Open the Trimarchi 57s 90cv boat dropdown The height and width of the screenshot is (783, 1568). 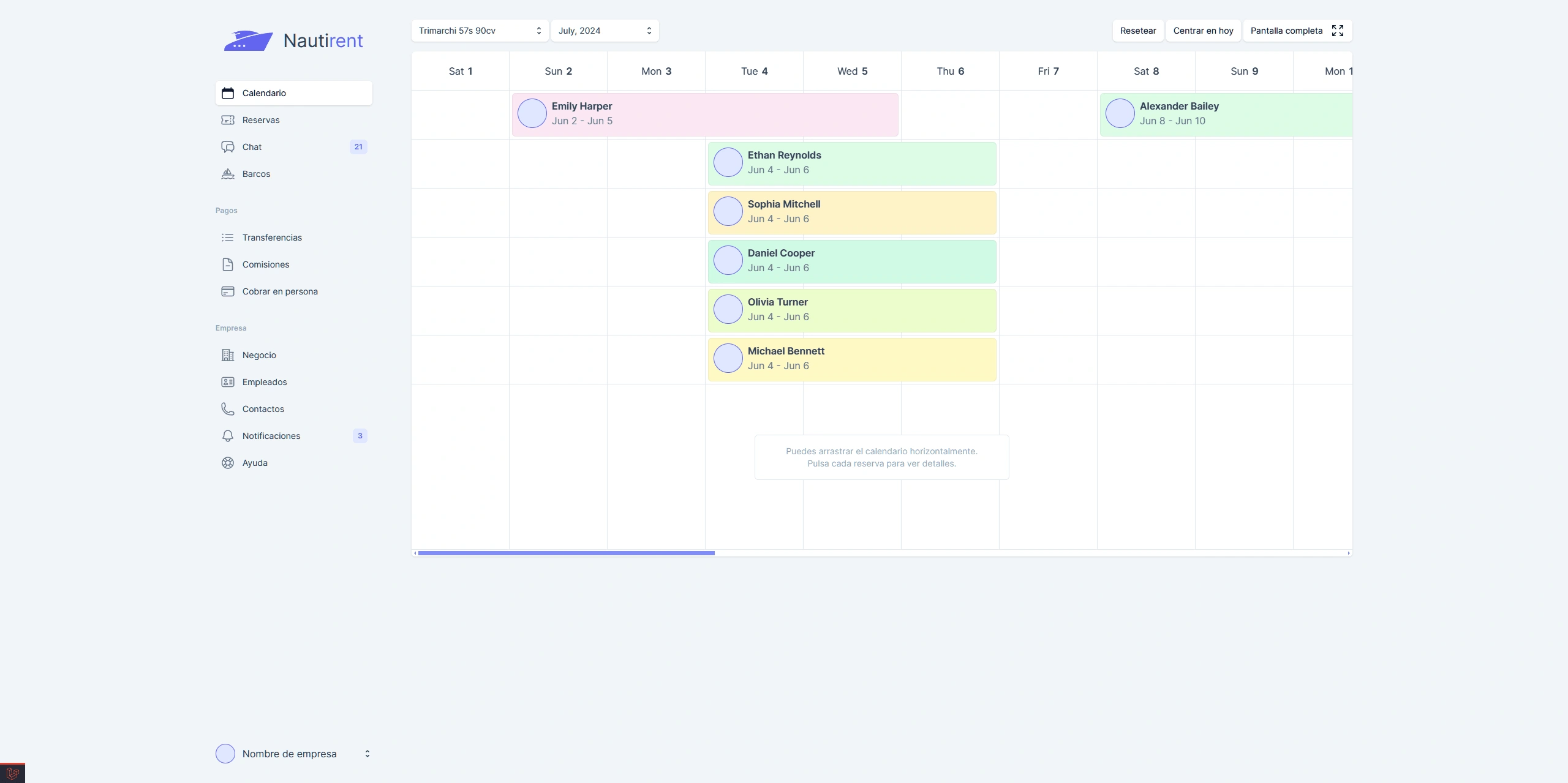(480, 31)
